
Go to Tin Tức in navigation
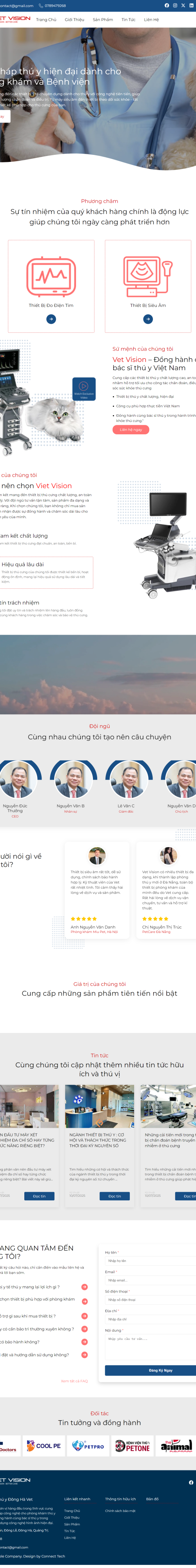(x=129, y=20)
